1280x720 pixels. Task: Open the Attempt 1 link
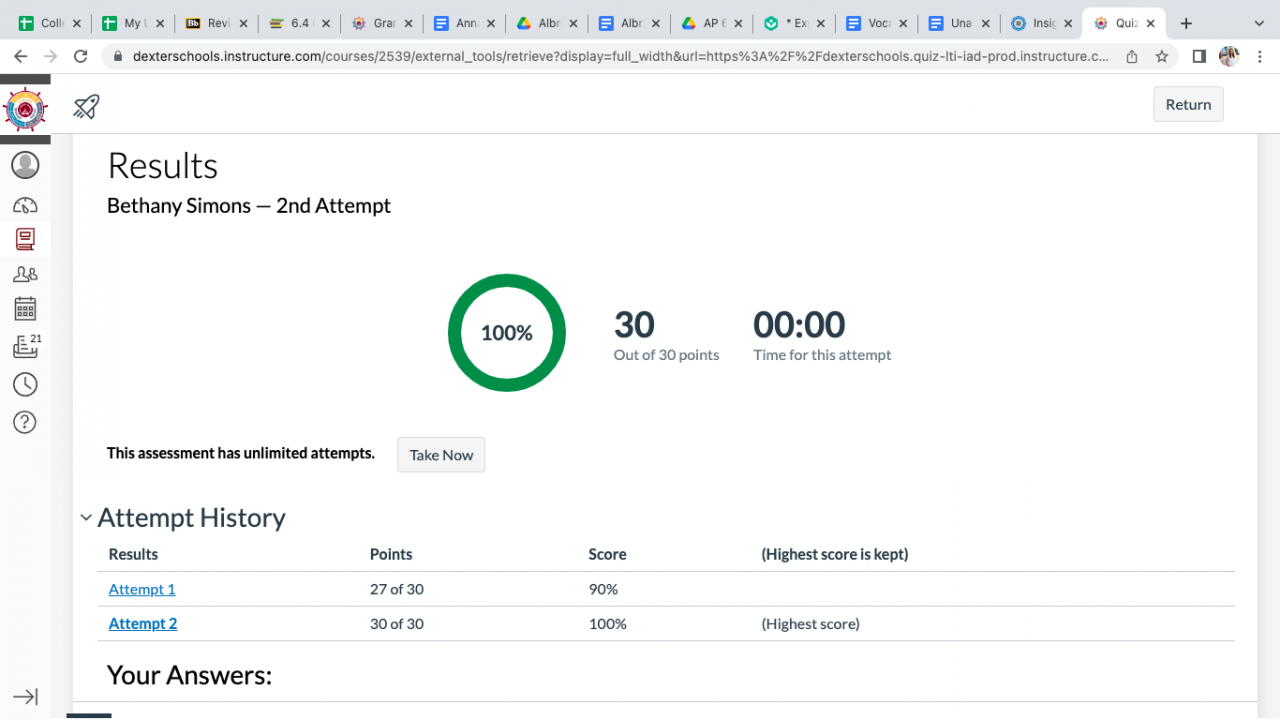click(142, 589)
